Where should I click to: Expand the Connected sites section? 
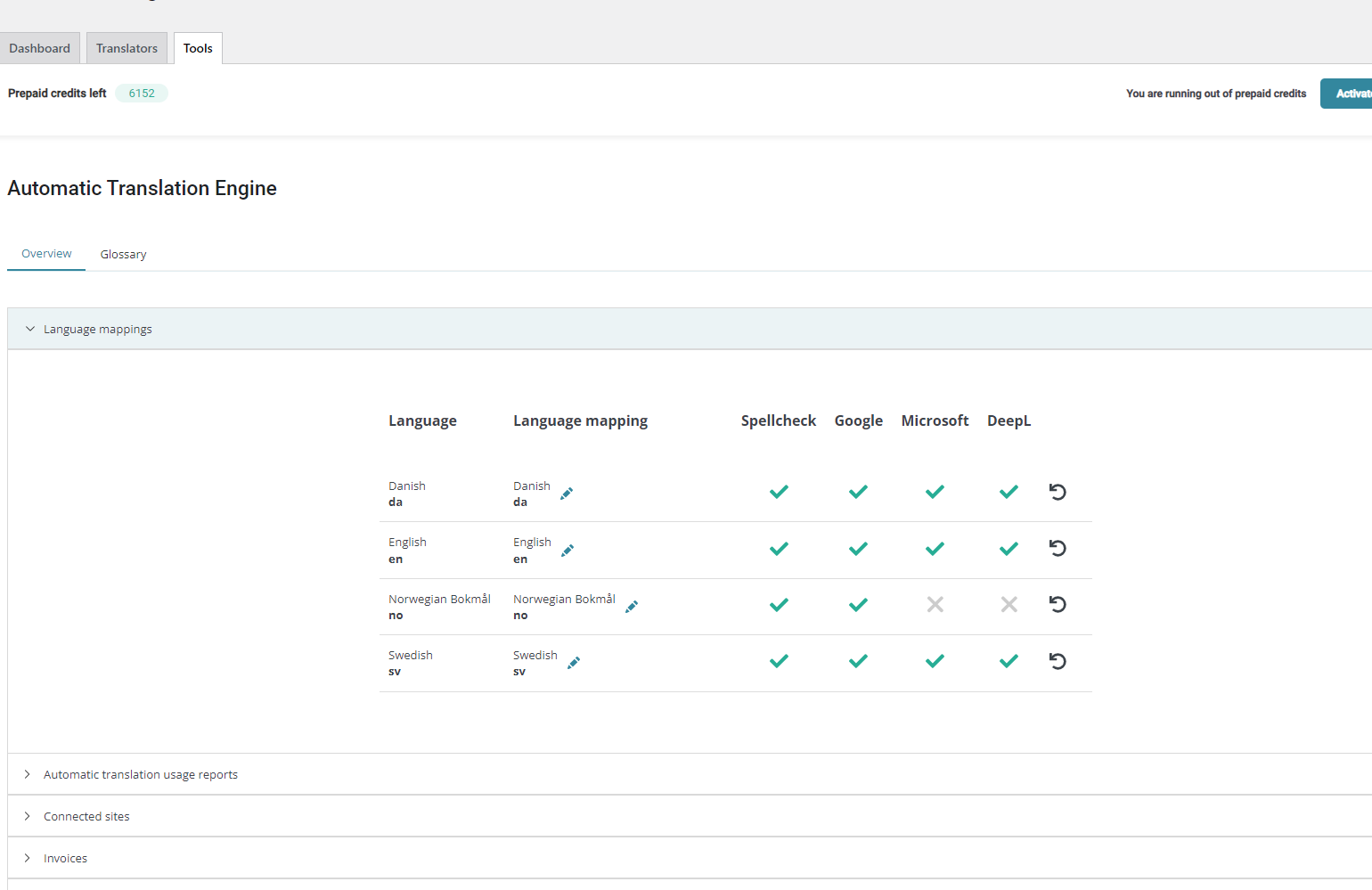pos(86,816)
